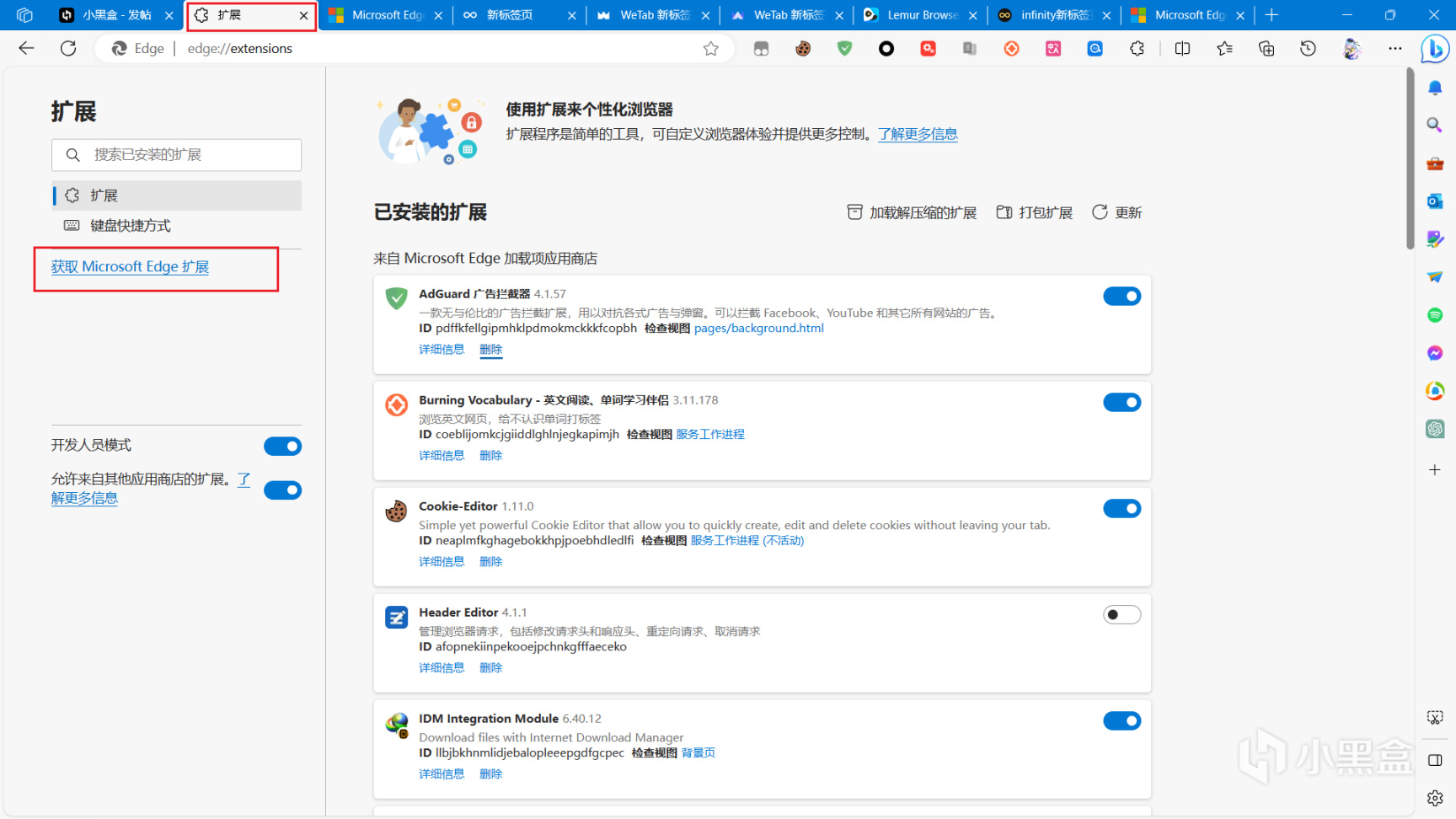Add this page to favorites star

tap(711, 49)
